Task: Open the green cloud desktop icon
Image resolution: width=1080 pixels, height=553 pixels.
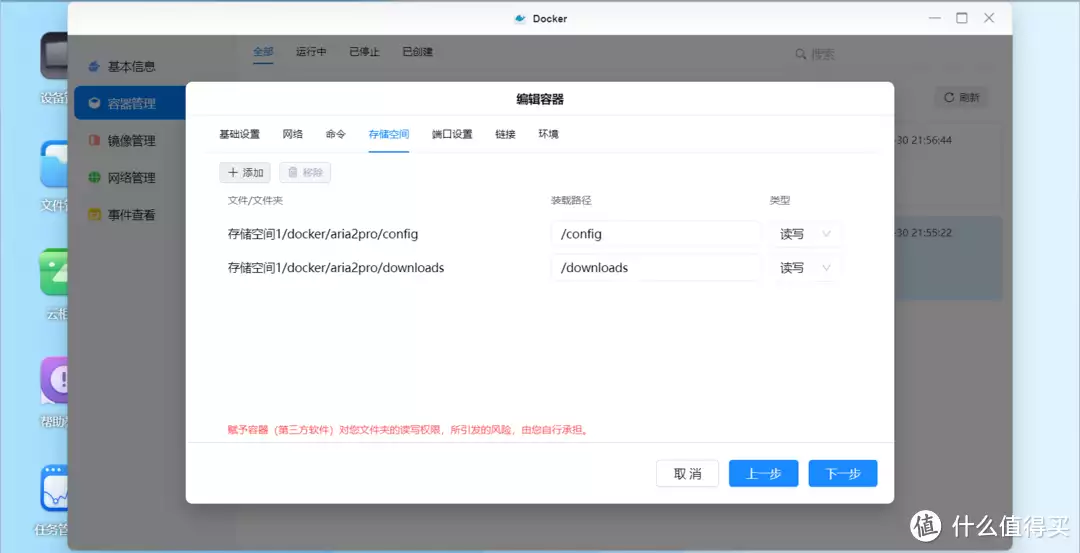Action: click(x=54, y=271)
